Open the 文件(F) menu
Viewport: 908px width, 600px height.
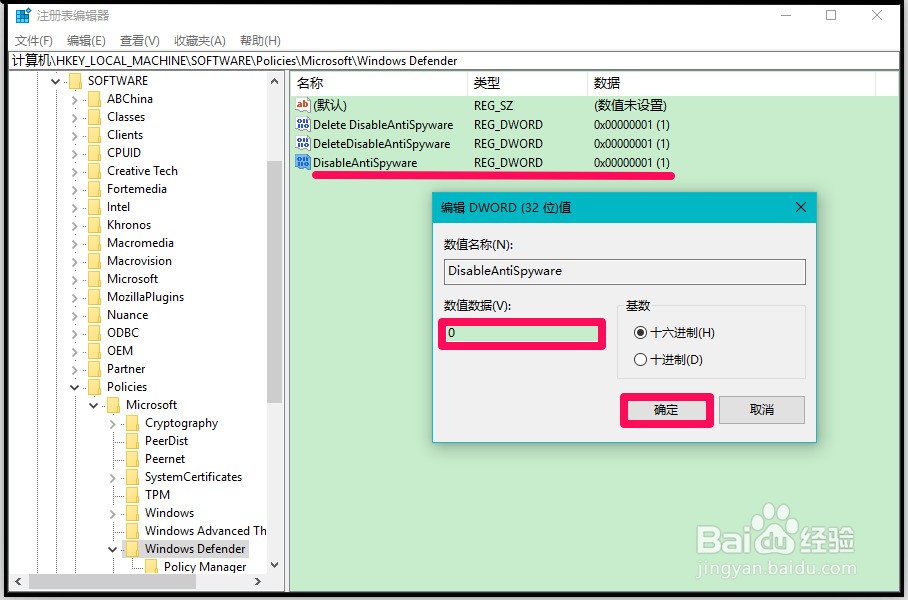point(34,41)
